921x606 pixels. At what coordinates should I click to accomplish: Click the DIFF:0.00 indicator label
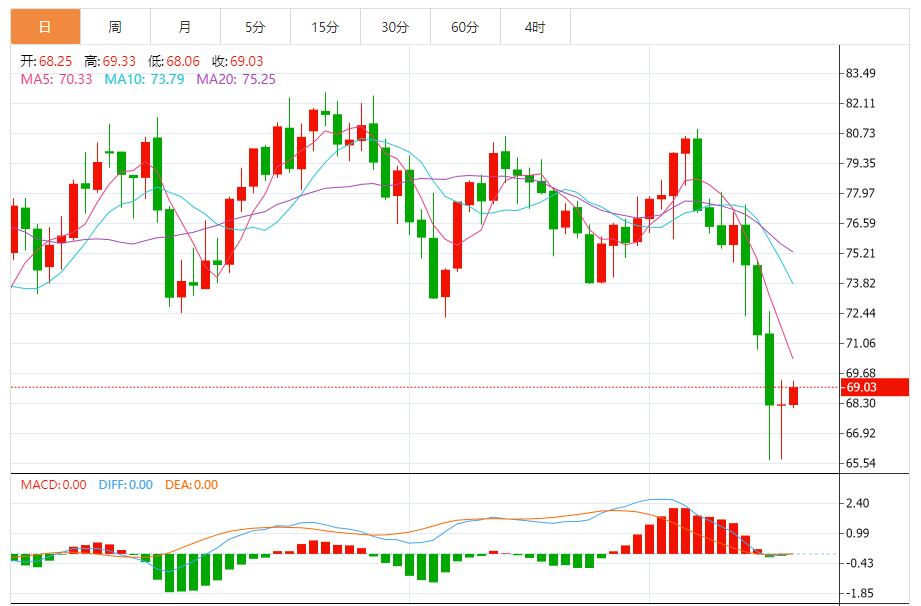coord(126,485)
